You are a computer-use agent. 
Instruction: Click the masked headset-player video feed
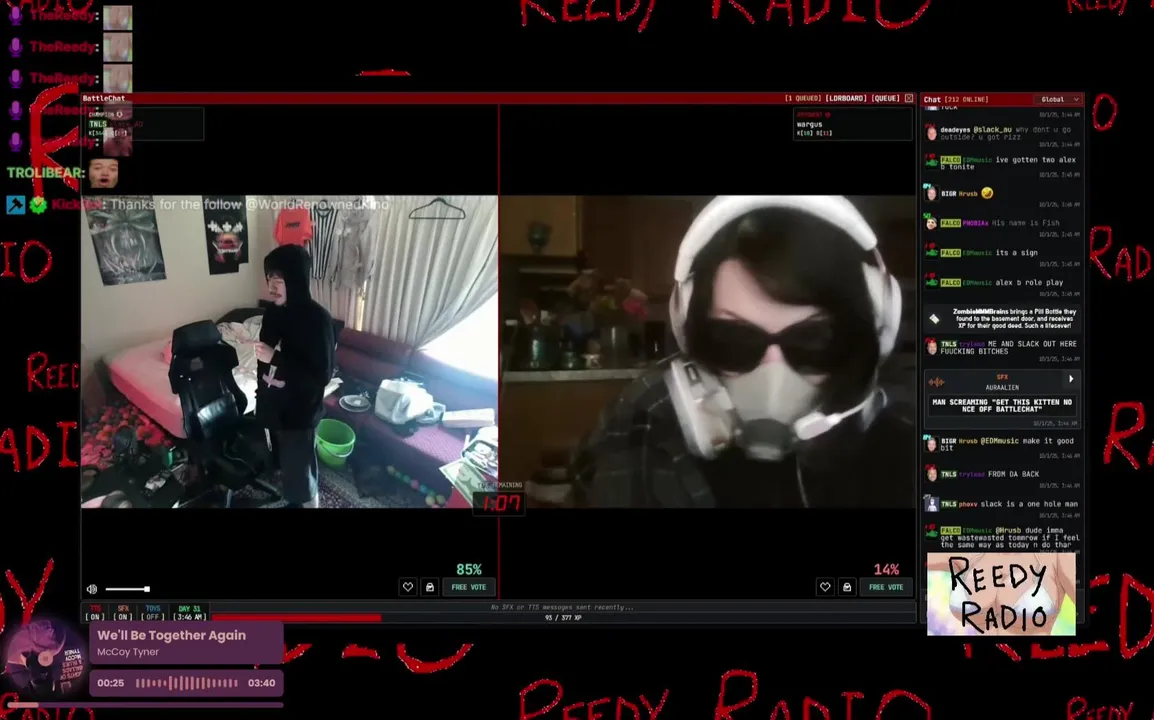(708, 351)
